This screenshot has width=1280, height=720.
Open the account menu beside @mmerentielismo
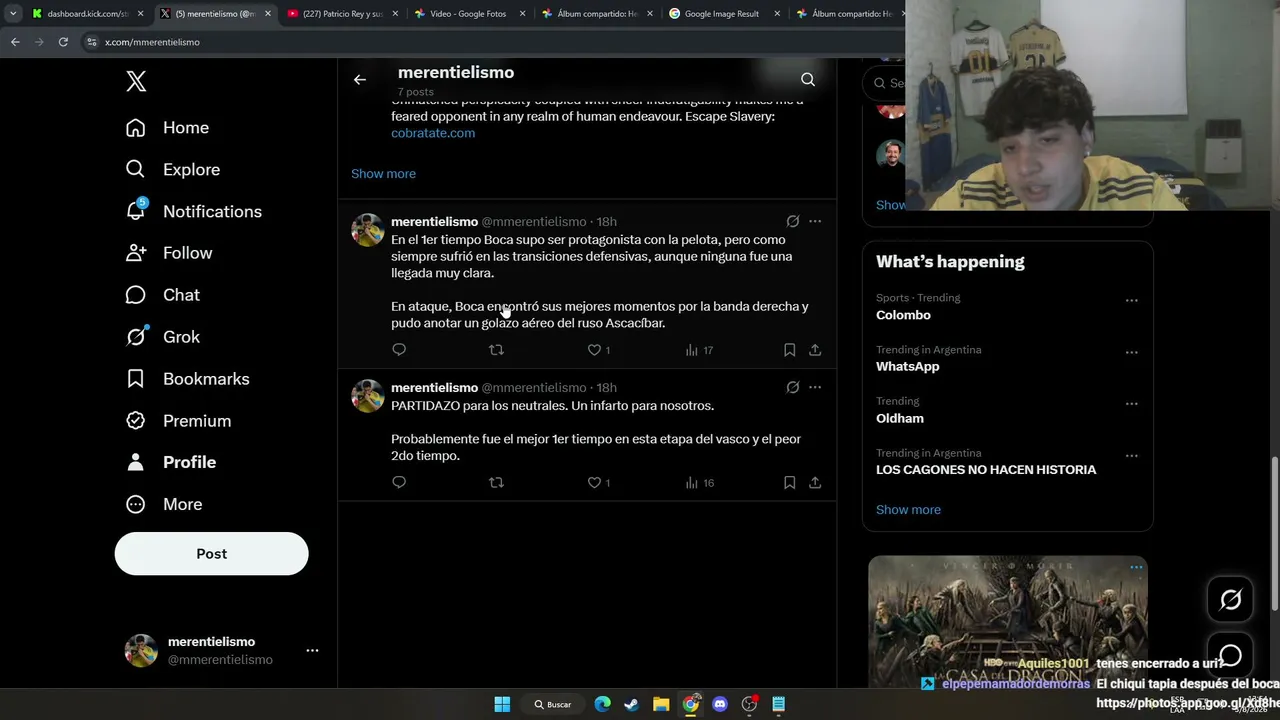312,650
